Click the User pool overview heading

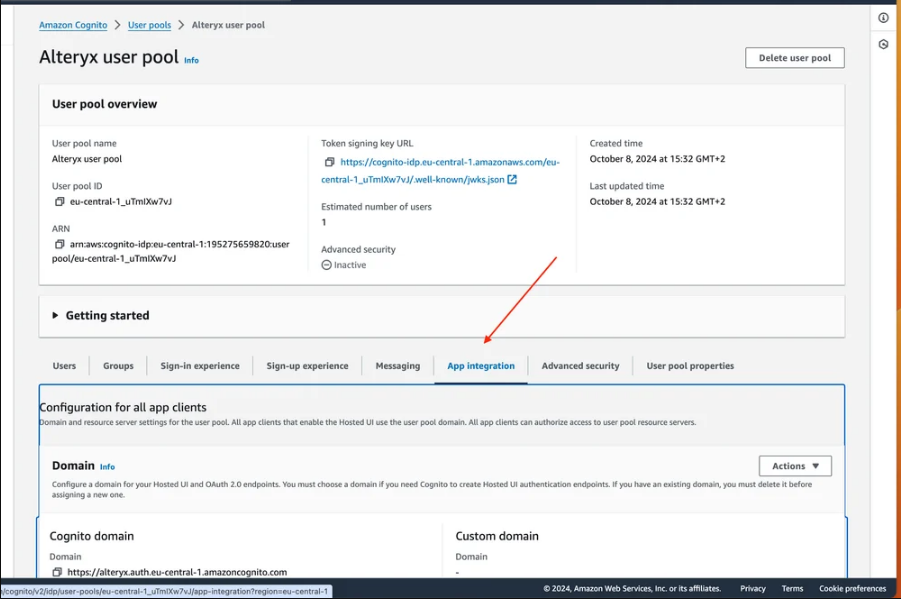(105, 104)
